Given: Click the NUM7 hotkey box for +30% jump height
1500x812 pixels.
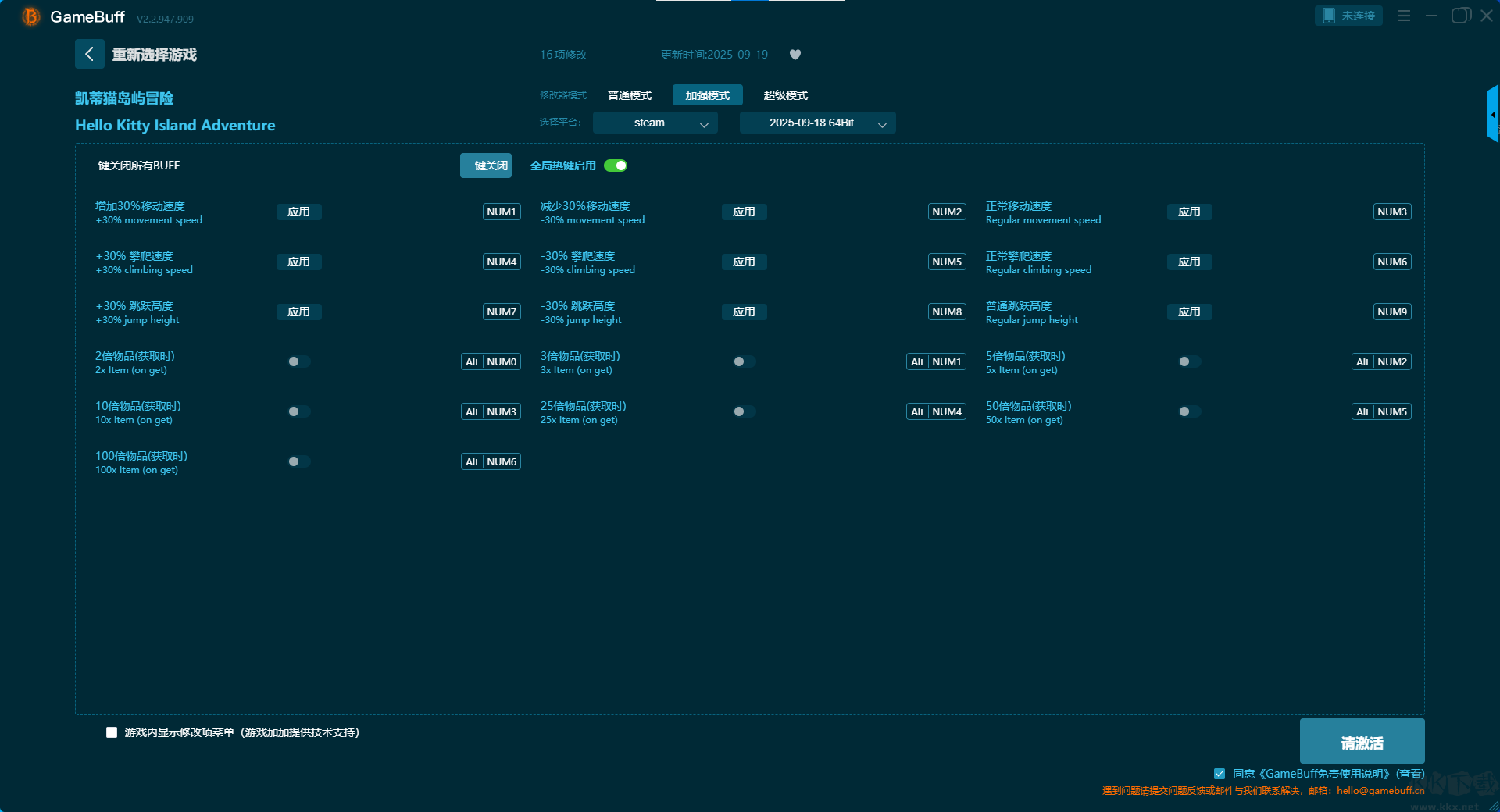Looking at the screenshot, I should 502,312.
